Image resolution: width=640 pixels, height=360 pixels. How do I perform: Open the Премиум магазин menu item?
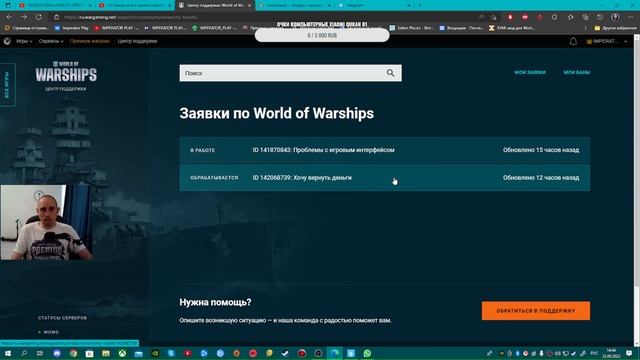[89, 41]
